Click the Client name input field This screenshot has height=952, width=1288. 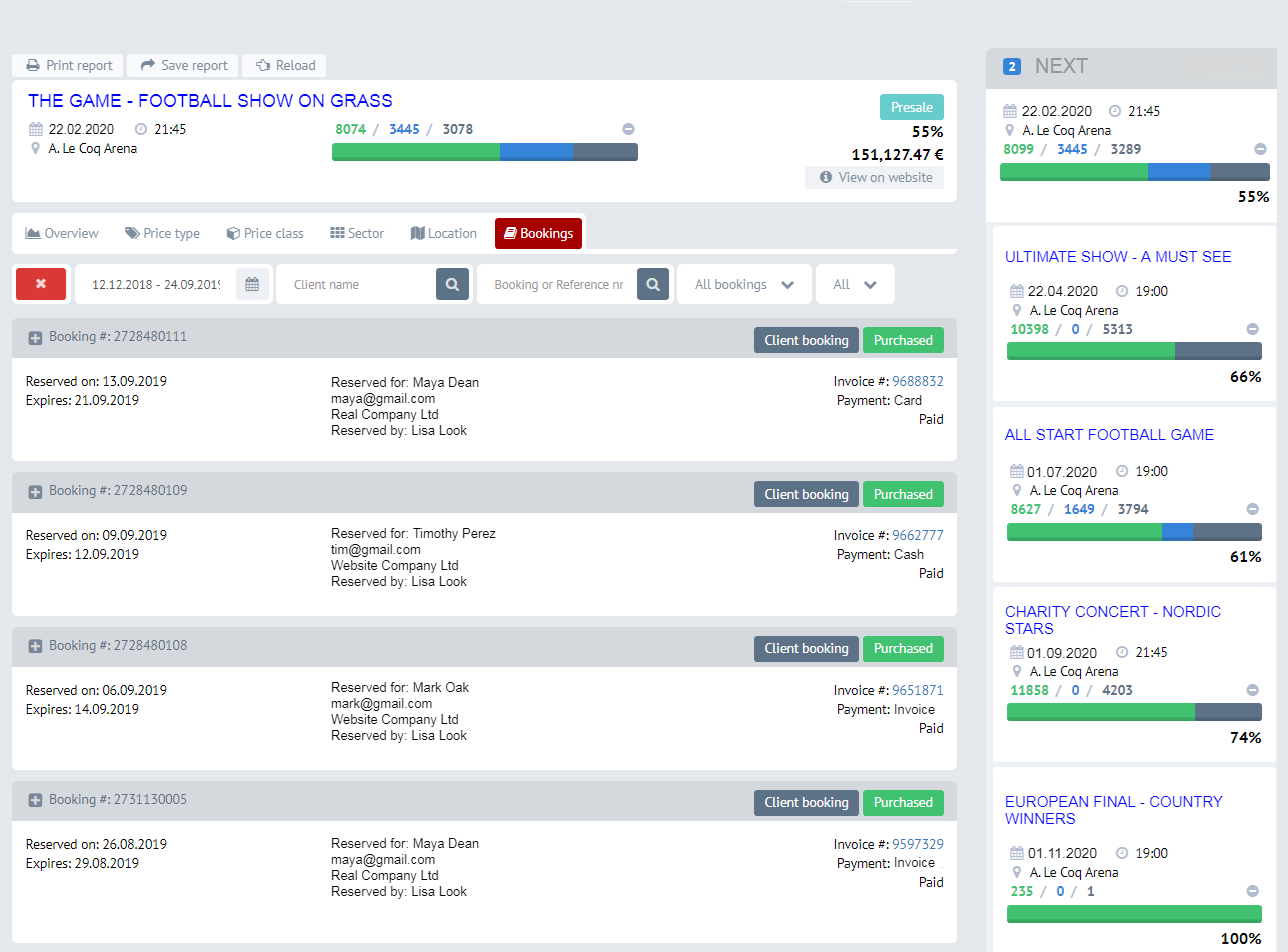(360, 284)
